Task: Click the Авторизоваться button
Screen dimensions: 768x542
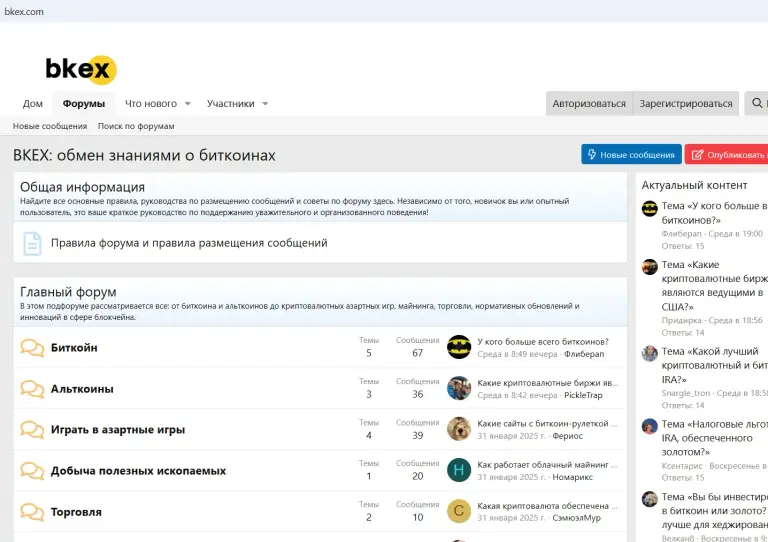Action: 589,103
